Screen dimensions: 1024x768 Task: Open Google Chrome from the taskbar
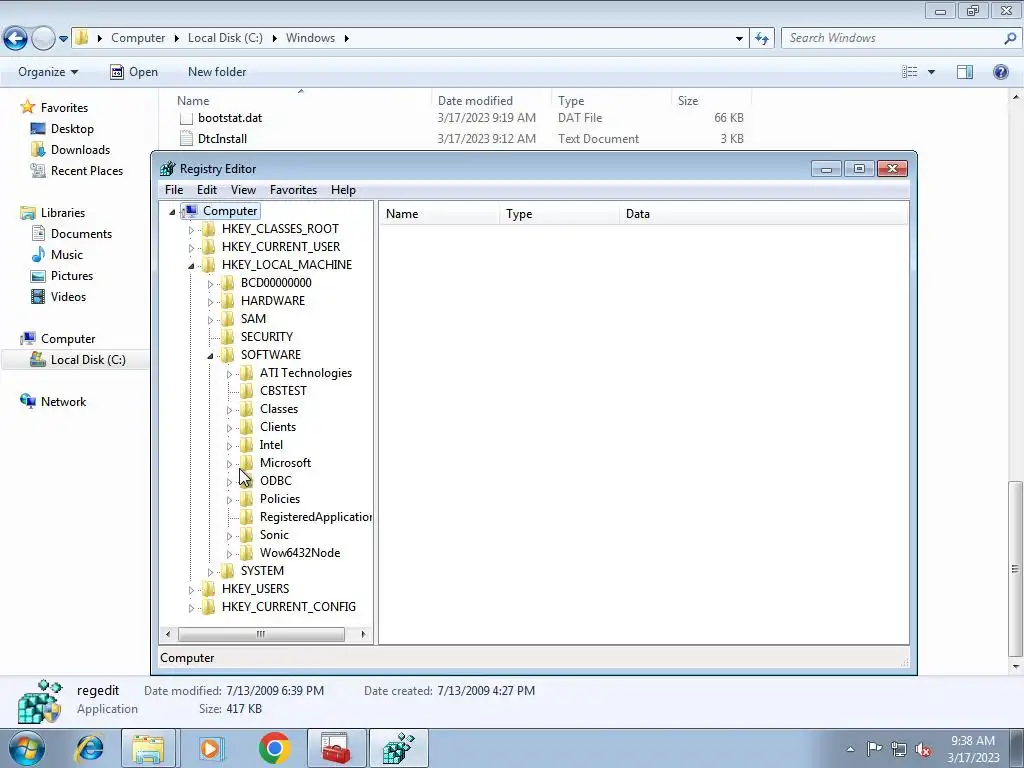tap(274, 748)
